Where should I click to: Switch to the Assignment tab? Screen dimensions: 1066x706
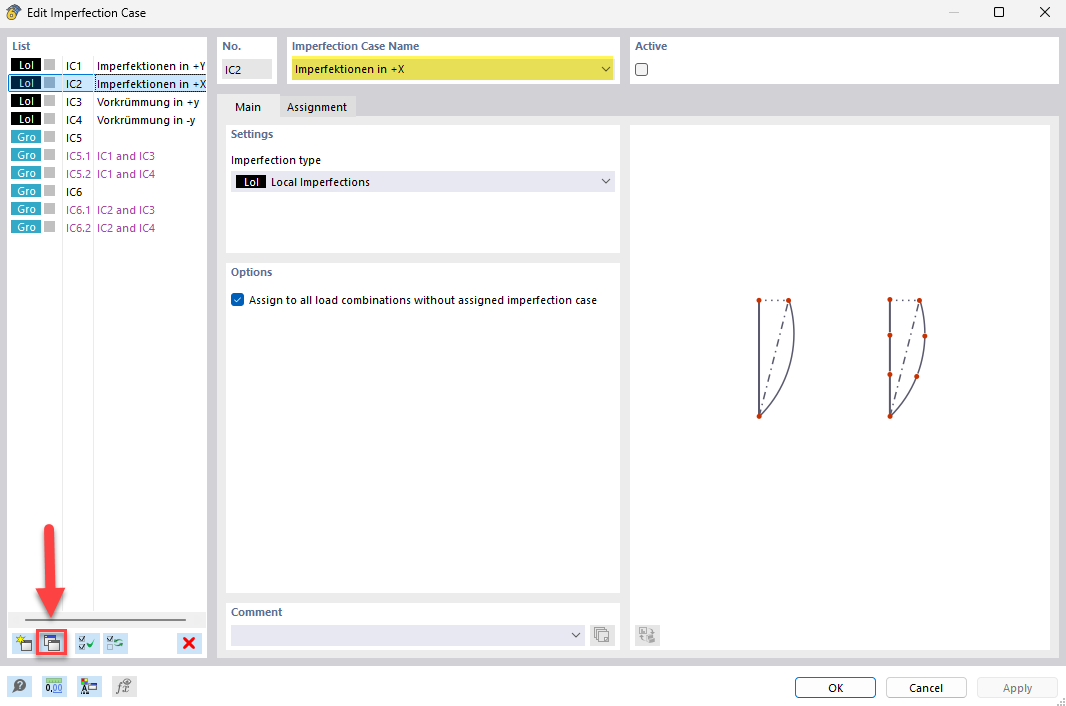tap(317, 106)
